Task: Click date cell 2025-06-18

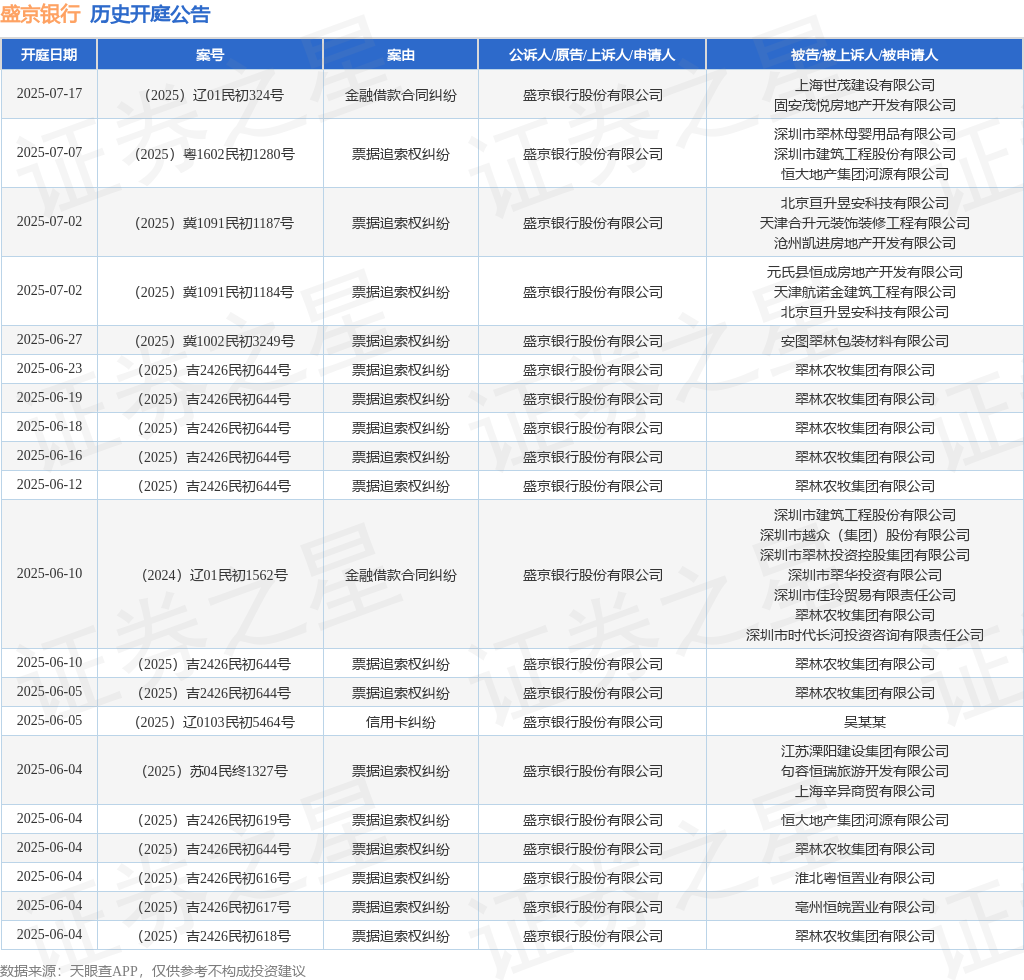Action: [x=50, y=426]
